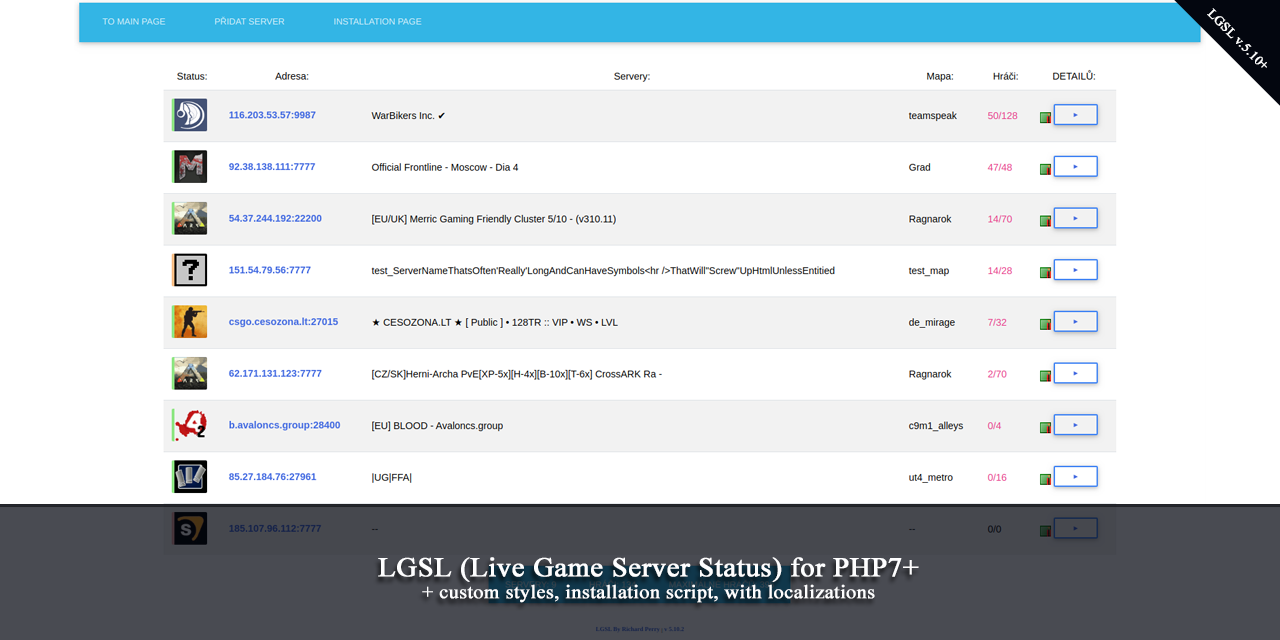Click the status flag icon in Merric Gaming row
1280x640 pixels.
pyautogui.click(x=1045, y=221)
